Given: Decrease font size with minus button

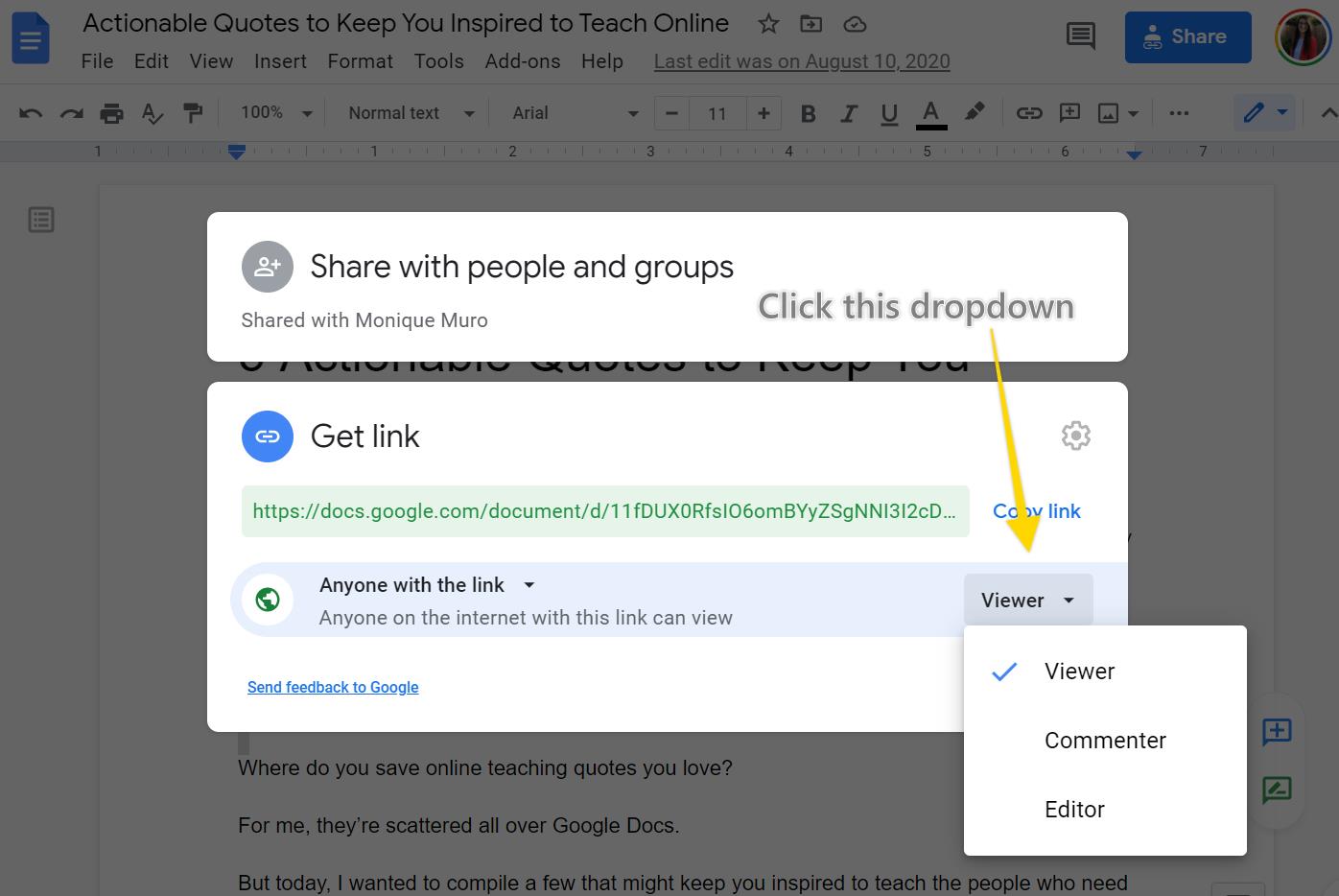Looking at the screenshot, I should (x=671, y=113).
